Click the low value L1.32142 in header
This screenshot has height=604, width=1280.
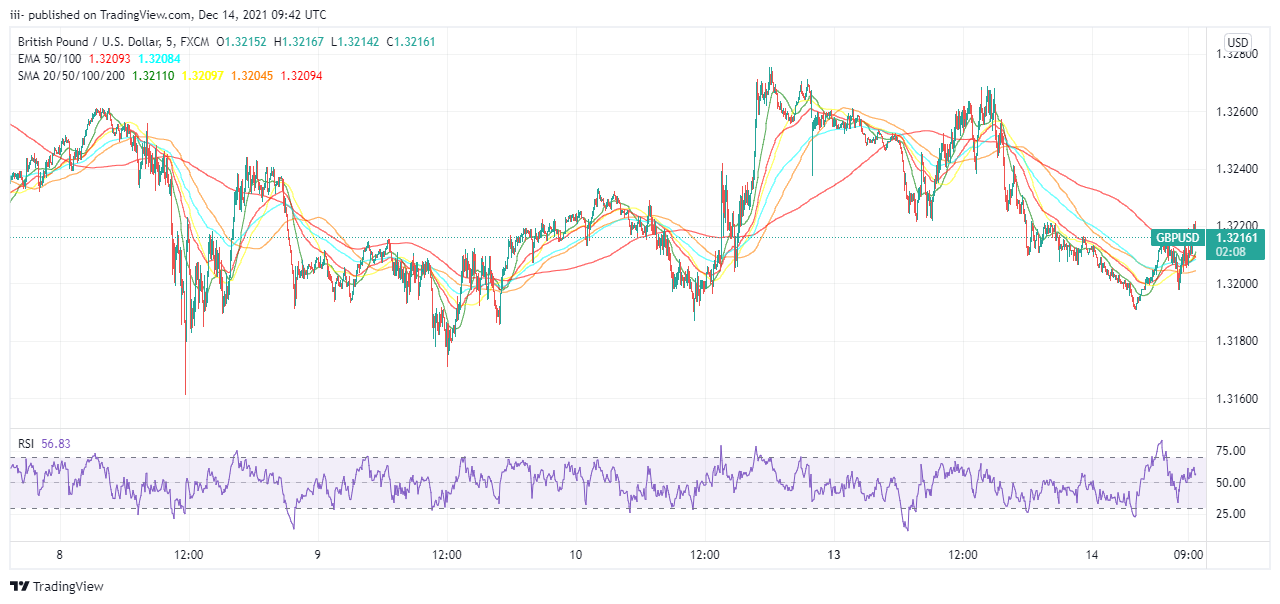pyautogui.click(x=355, y=42)
